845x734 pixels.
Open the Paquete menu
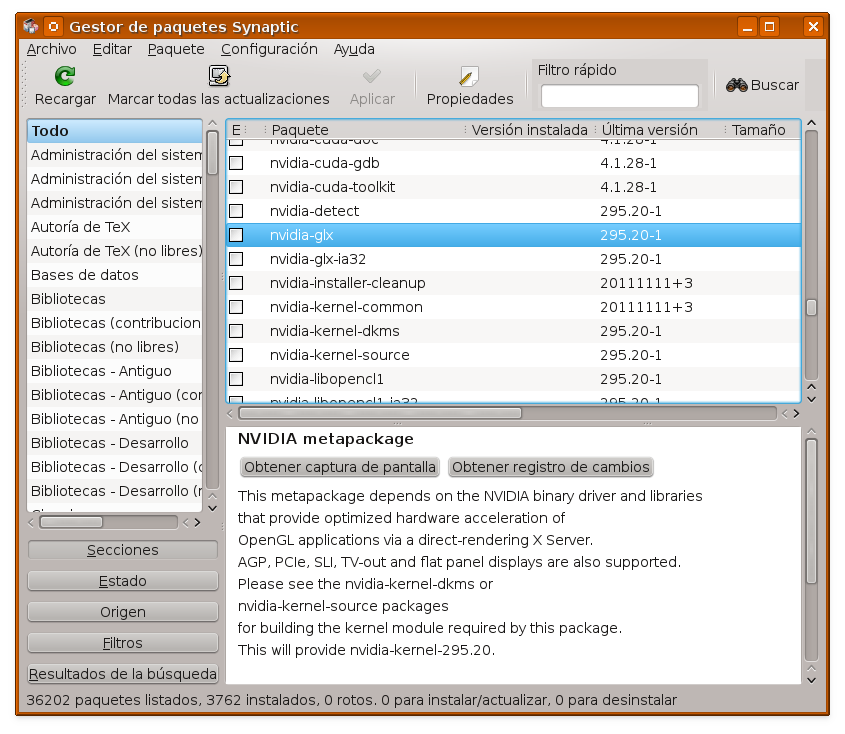point(176,49)
